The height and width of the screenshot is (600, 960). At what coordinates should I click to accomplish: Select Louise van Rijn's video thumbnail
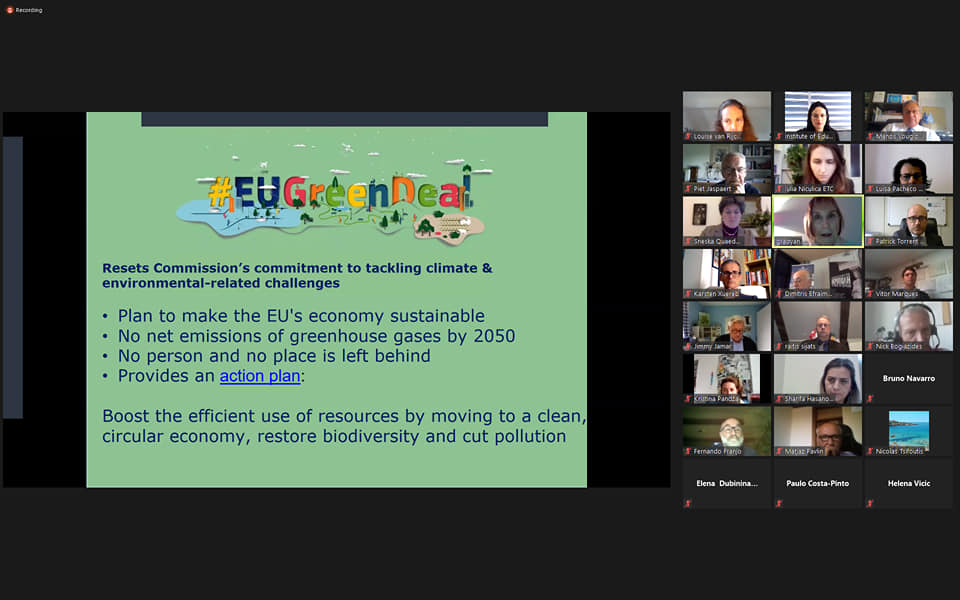726,115
